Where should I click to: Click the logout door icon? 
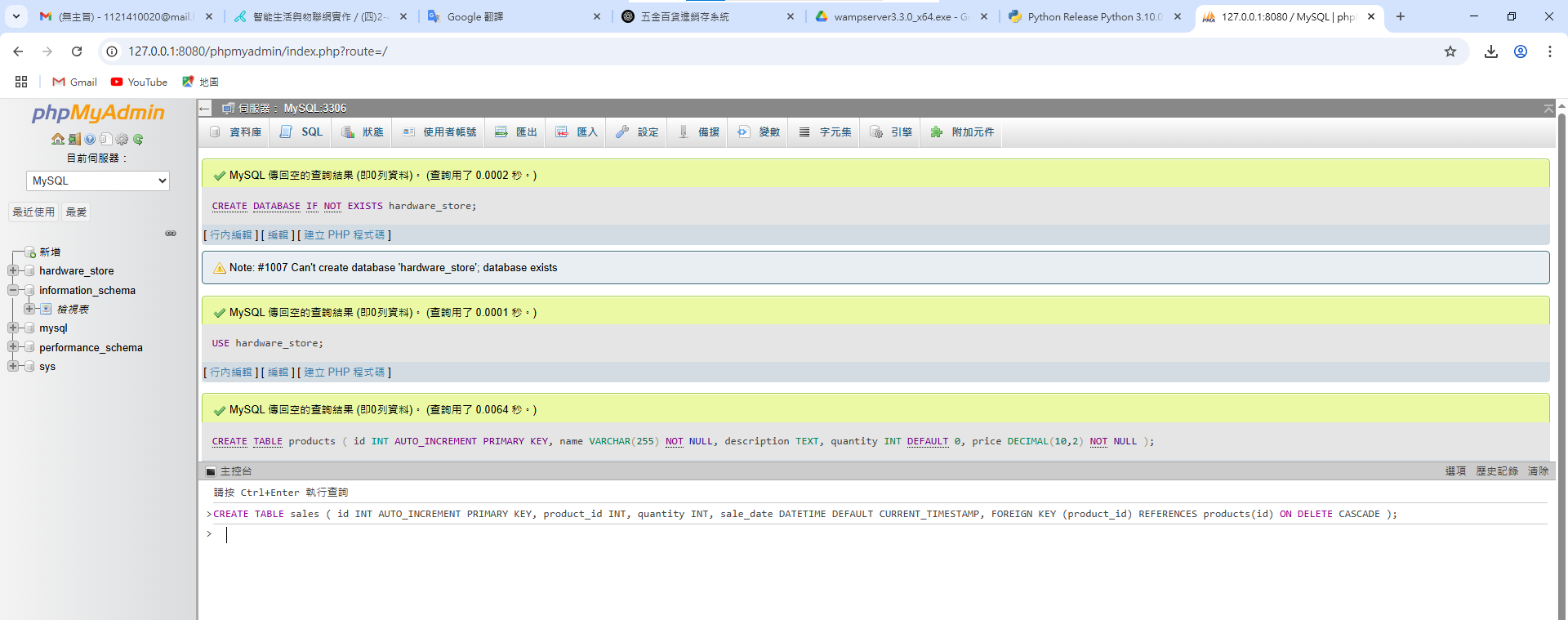click(x=74, y=140)
